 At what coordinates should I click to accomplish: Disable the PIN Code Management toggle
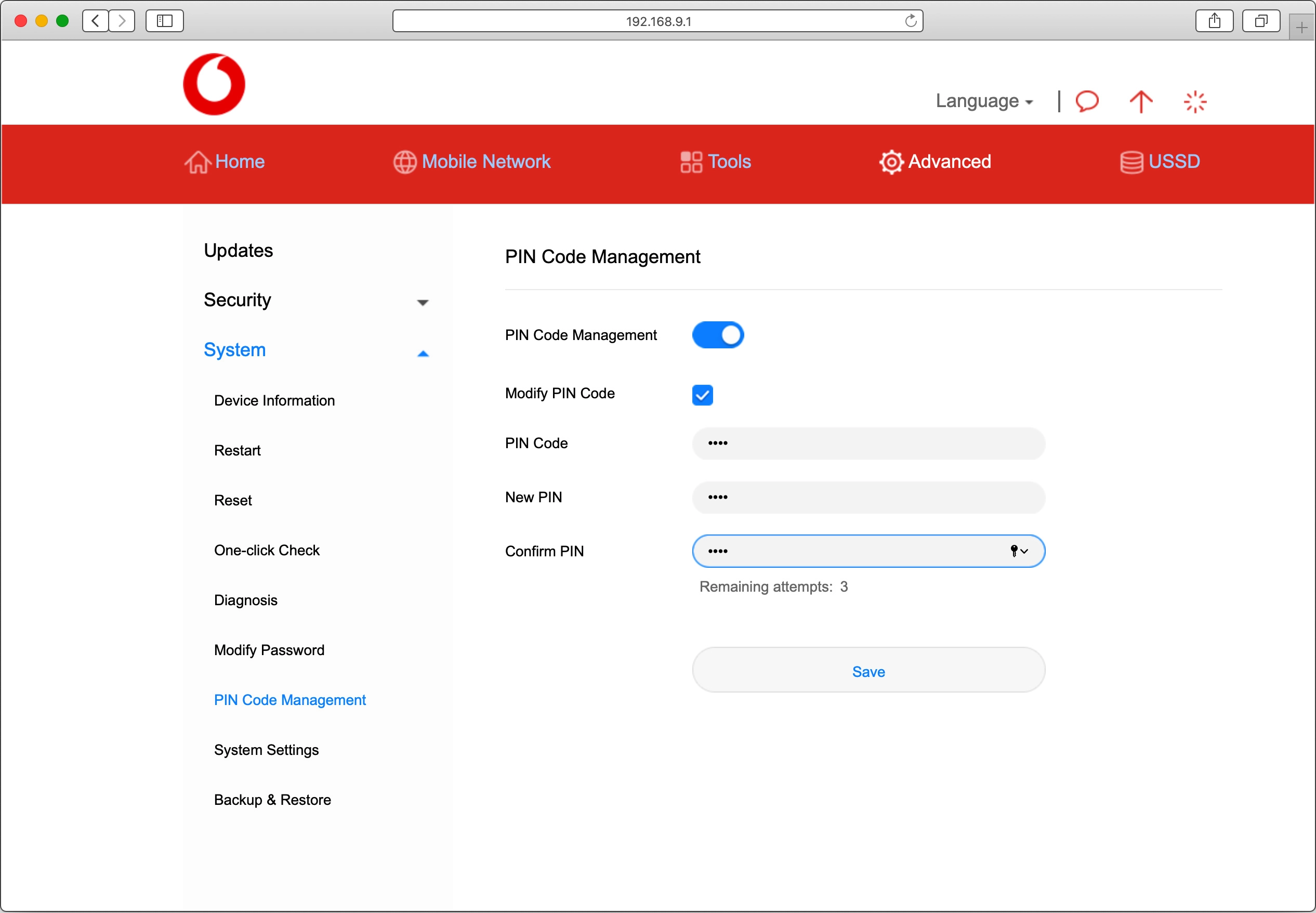[x=717, y=335]
